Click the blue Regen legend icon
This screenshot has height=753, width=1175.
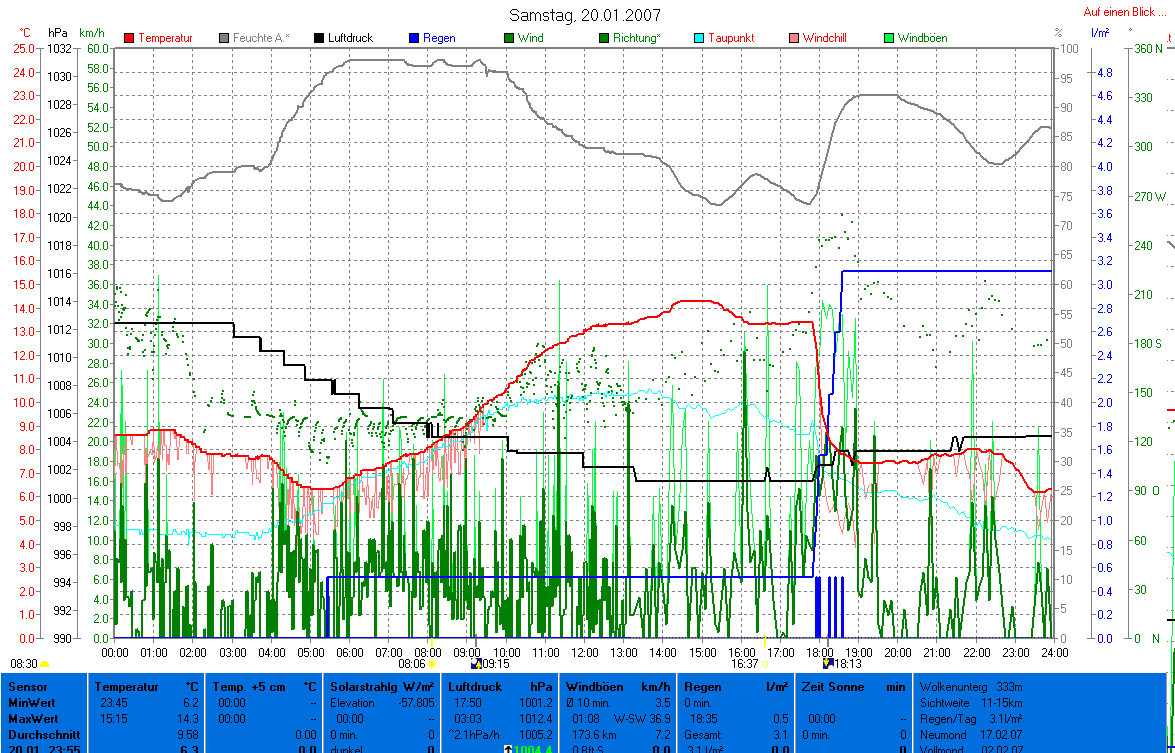(414, 38)
